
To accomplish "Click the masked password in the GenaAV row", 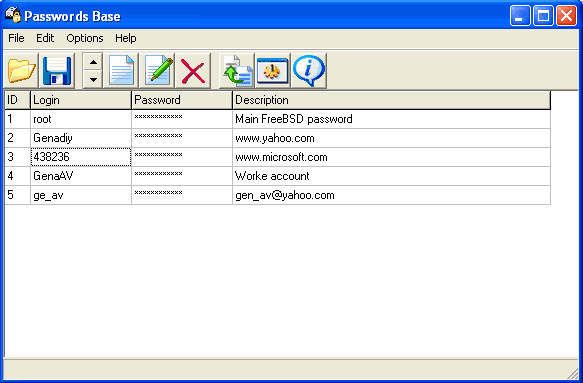I will [x=182, y=176].
